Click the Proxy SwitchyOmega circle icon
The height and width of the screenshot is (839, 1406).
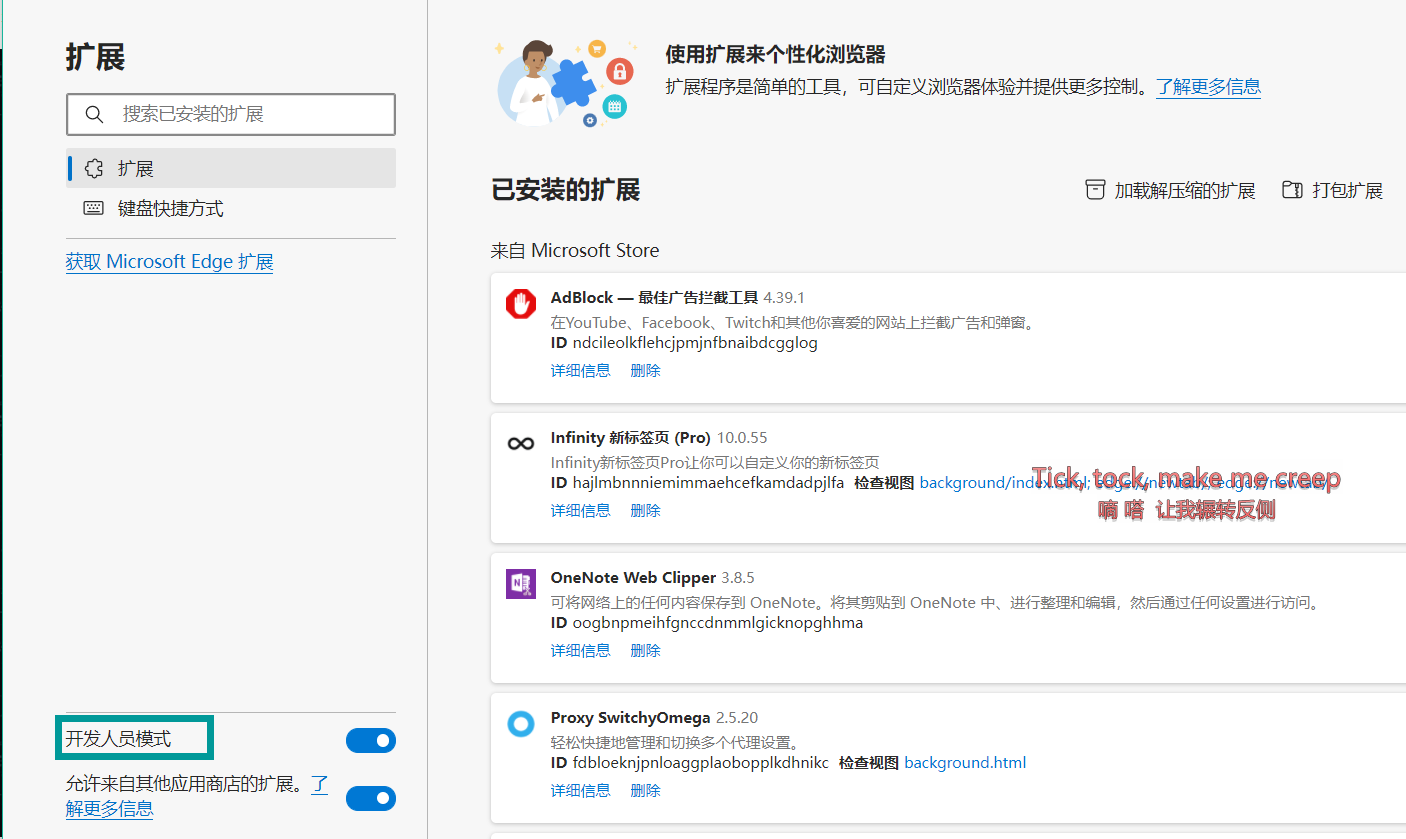tap(521, 724)
